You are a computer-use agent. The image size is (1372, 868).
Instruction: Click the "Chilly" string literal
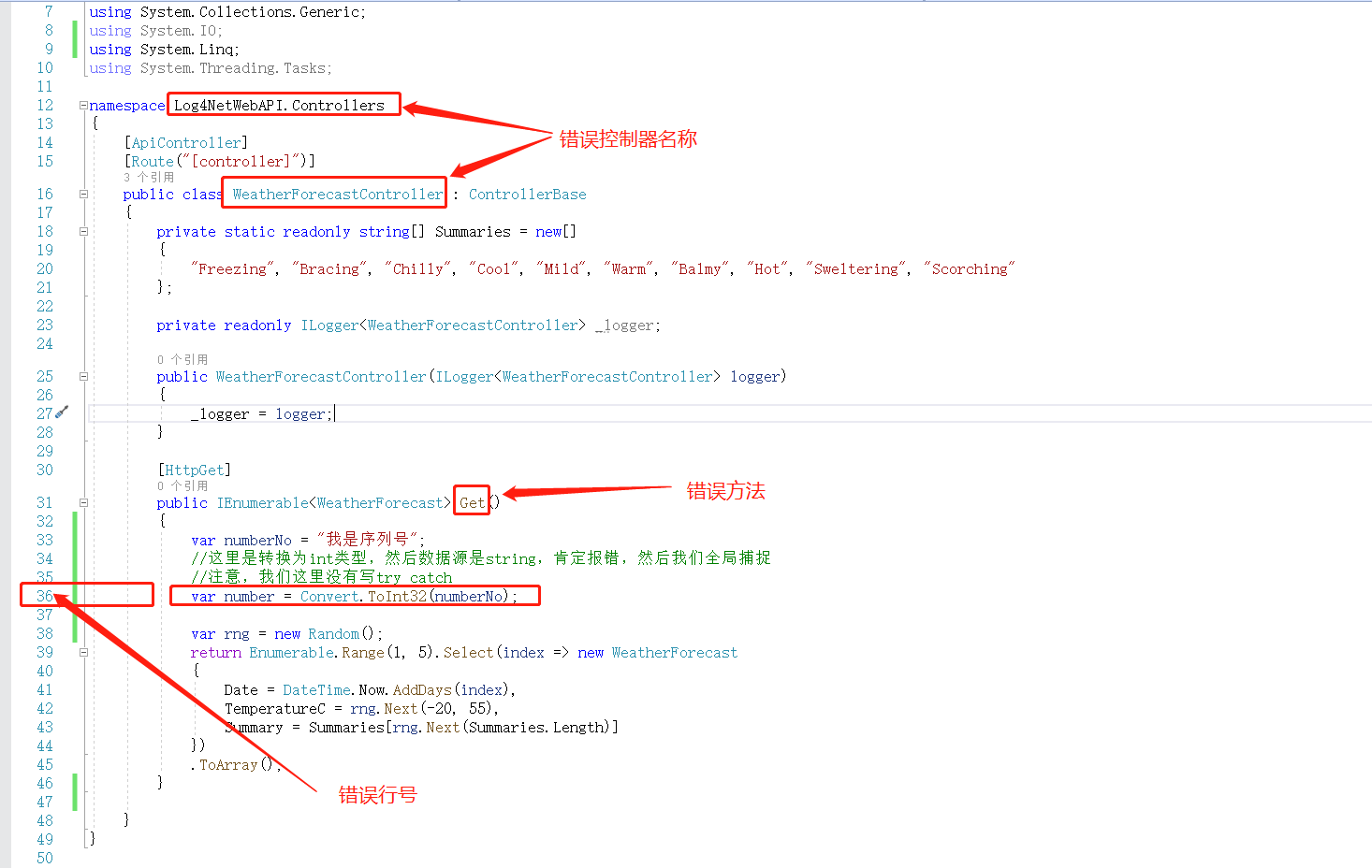click(x=417, y=269)
